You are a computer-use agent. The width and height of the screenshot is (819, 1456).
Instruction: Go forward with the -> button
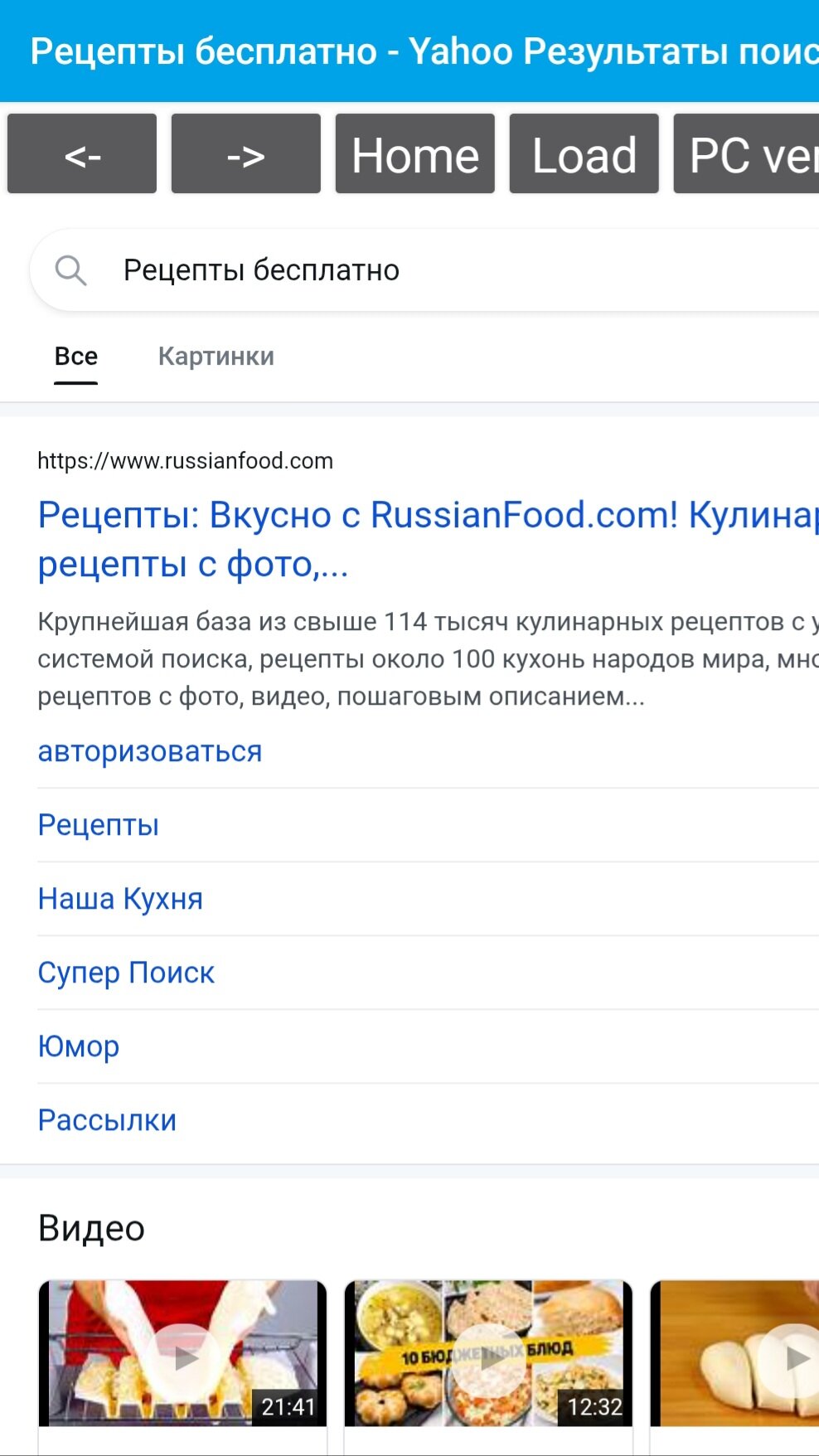[x=246, y=154]
